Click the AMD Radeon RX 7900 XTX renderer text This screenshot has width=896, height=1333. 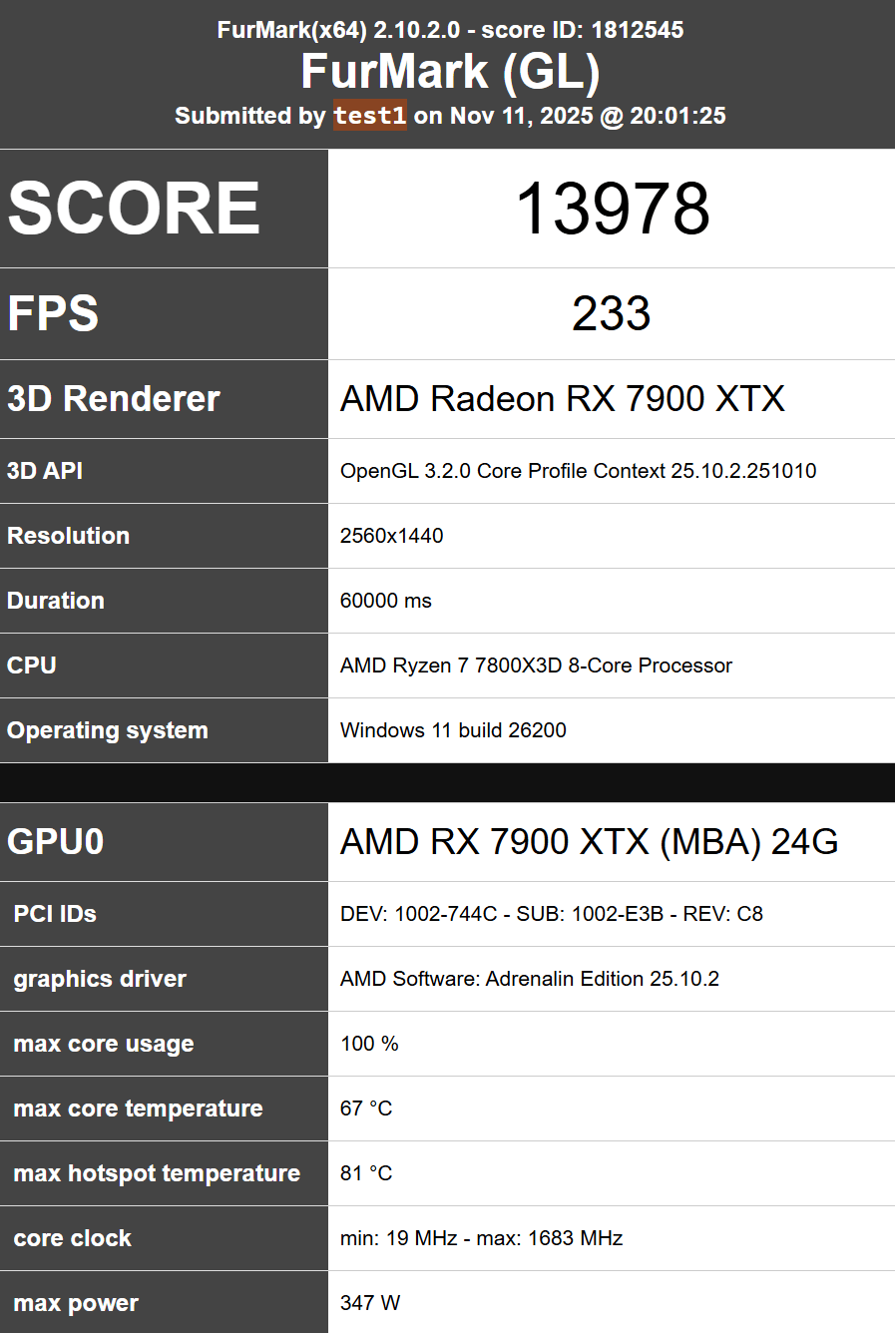[x=563, y=399]
